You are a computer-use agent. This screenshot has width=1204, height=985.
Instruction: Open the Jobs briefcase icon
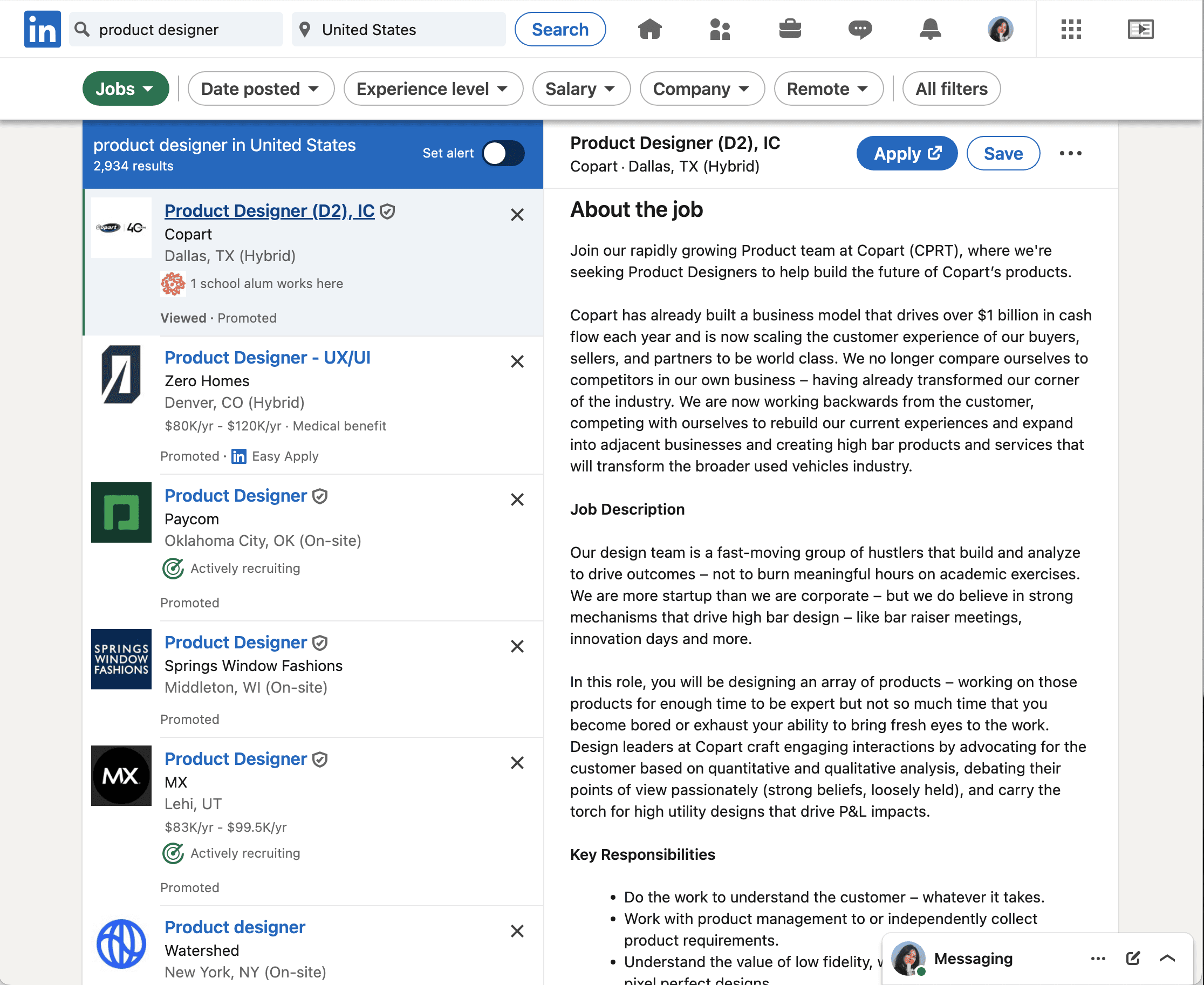pos(790,29)
